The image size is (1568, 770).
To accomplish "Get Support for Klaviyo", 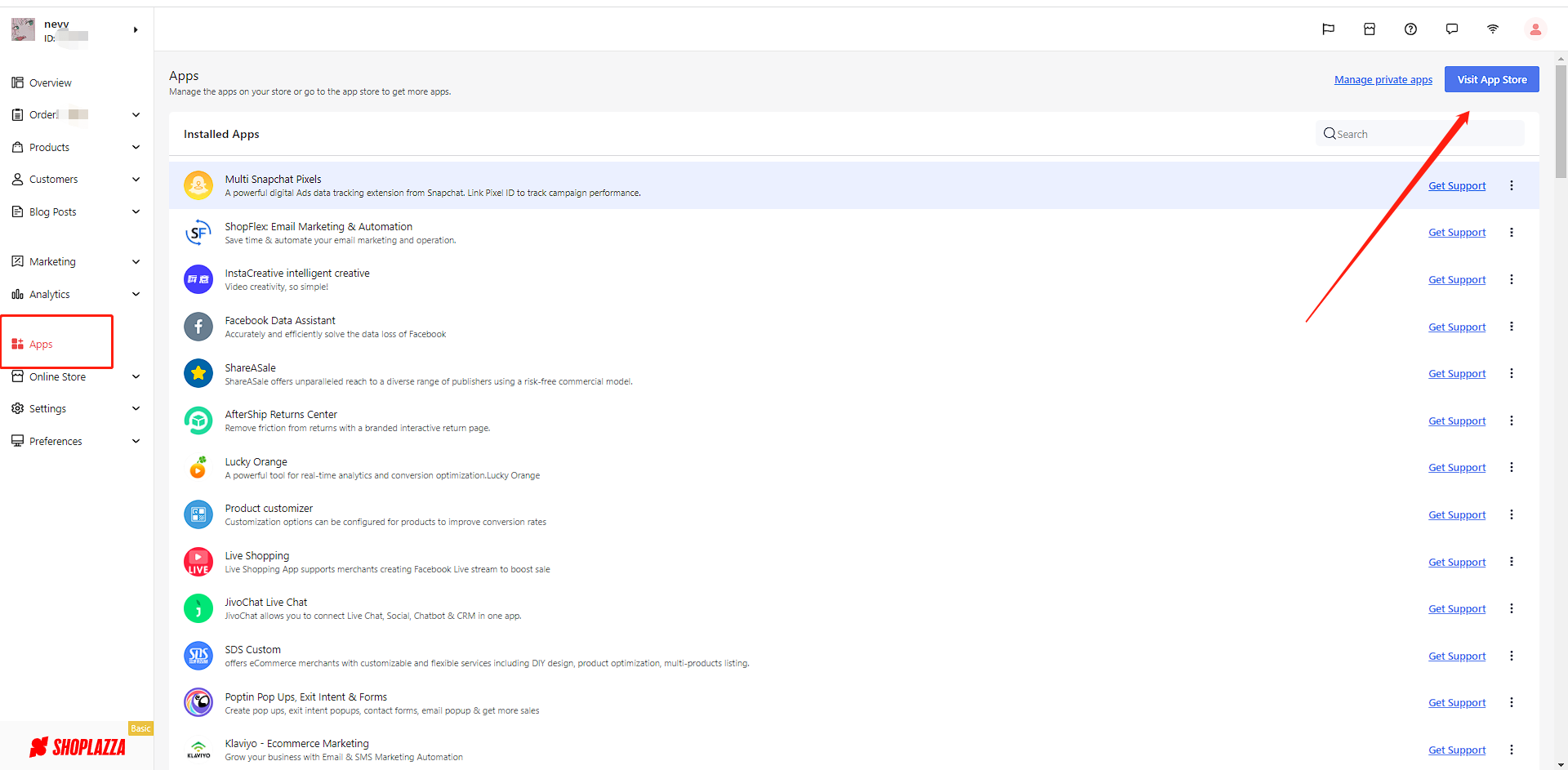I will [1457, 750].
